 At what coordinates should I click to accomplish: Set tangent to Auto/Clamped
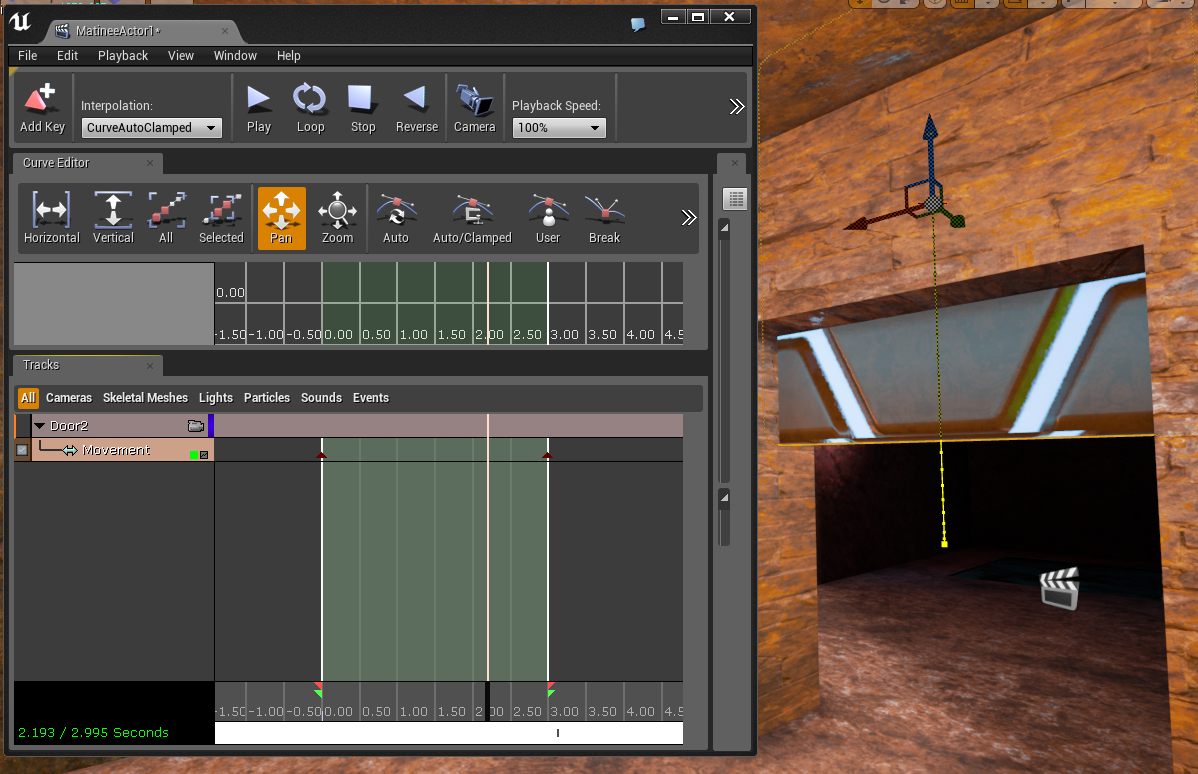(471, 211)
